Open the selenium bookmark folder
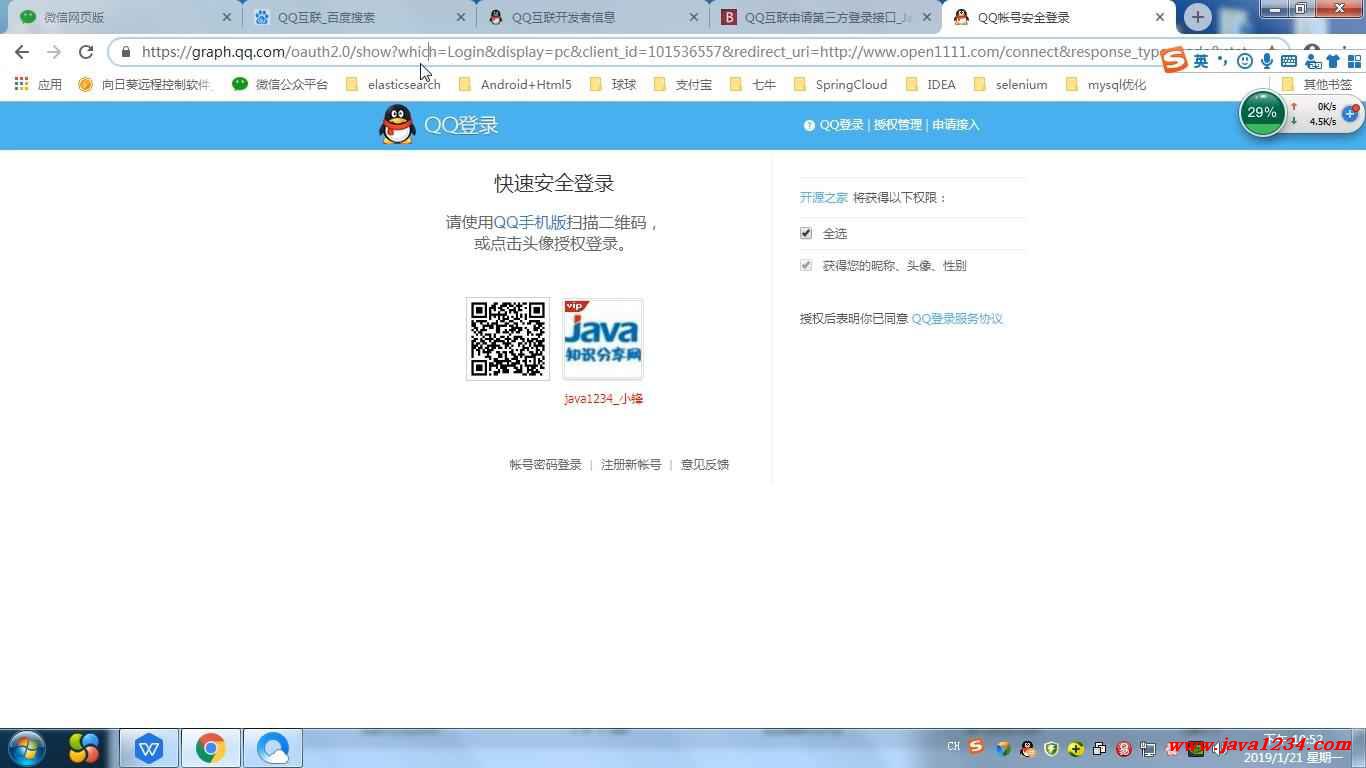Viewport: 1366px width, 768px height. [1010, 85]
